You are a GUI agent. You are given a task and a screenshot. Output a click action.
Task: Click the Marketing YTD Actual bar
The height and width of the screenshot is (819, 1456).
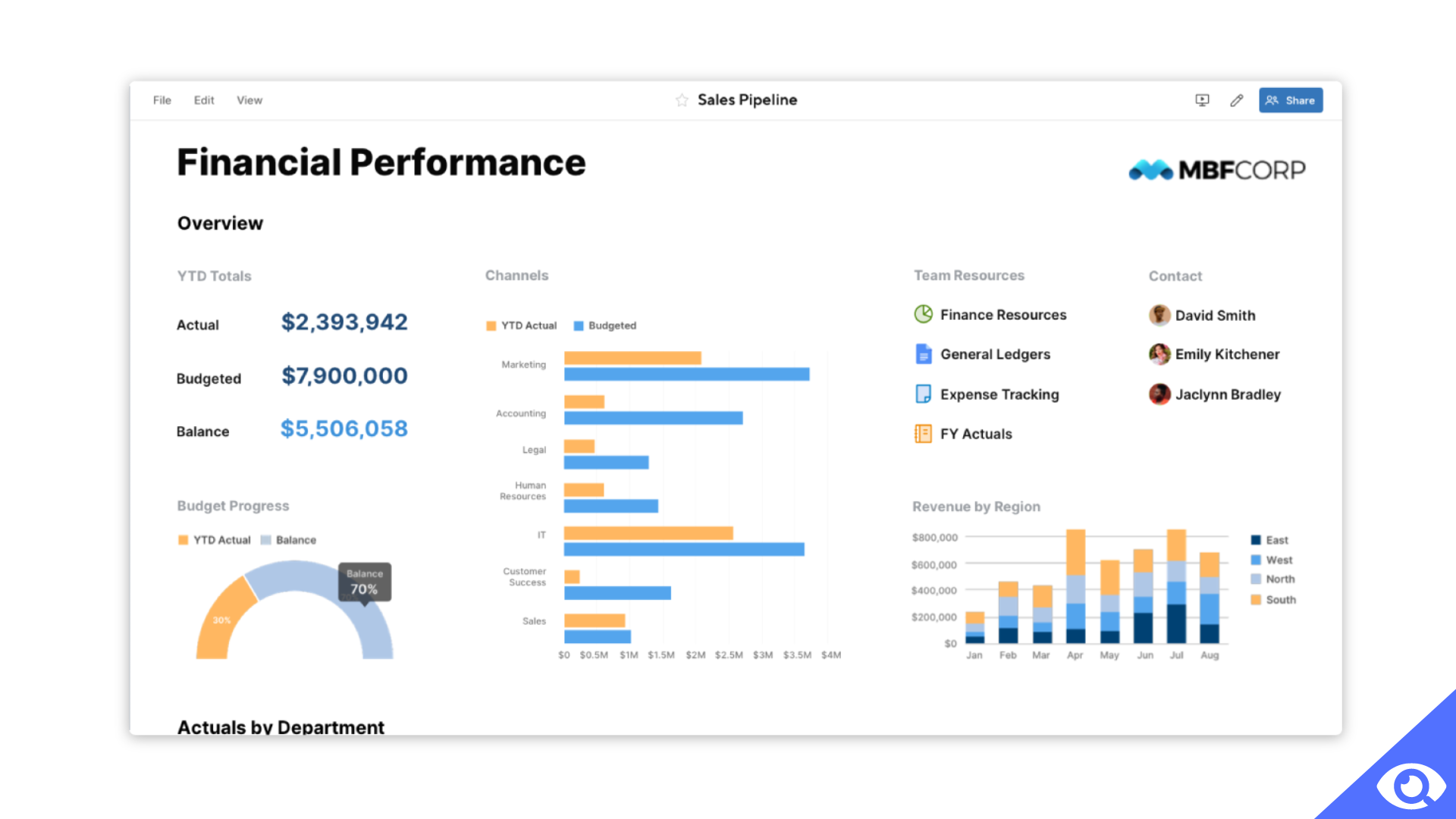pyautogui.click(x=632, y=358)
